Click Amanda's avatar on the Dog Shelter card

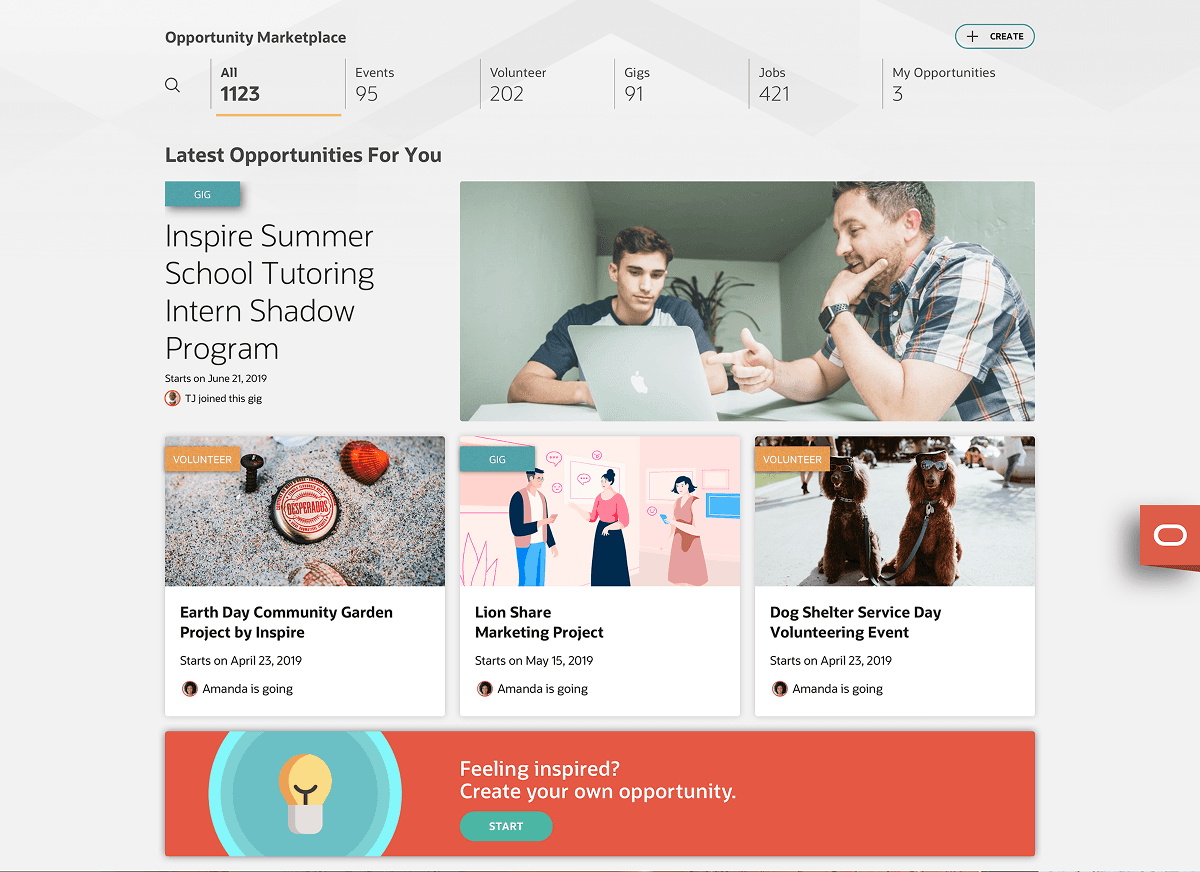(x=780, y=688)
